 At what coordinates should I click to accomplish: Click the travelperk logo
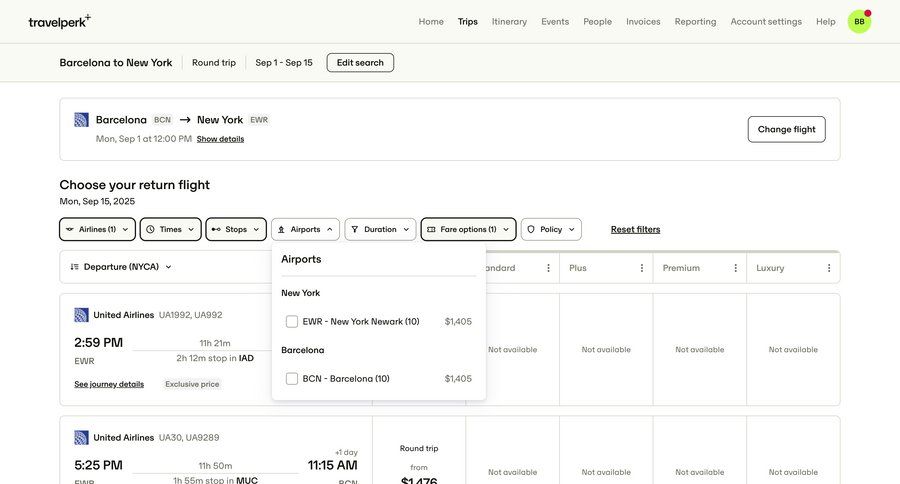59,21
